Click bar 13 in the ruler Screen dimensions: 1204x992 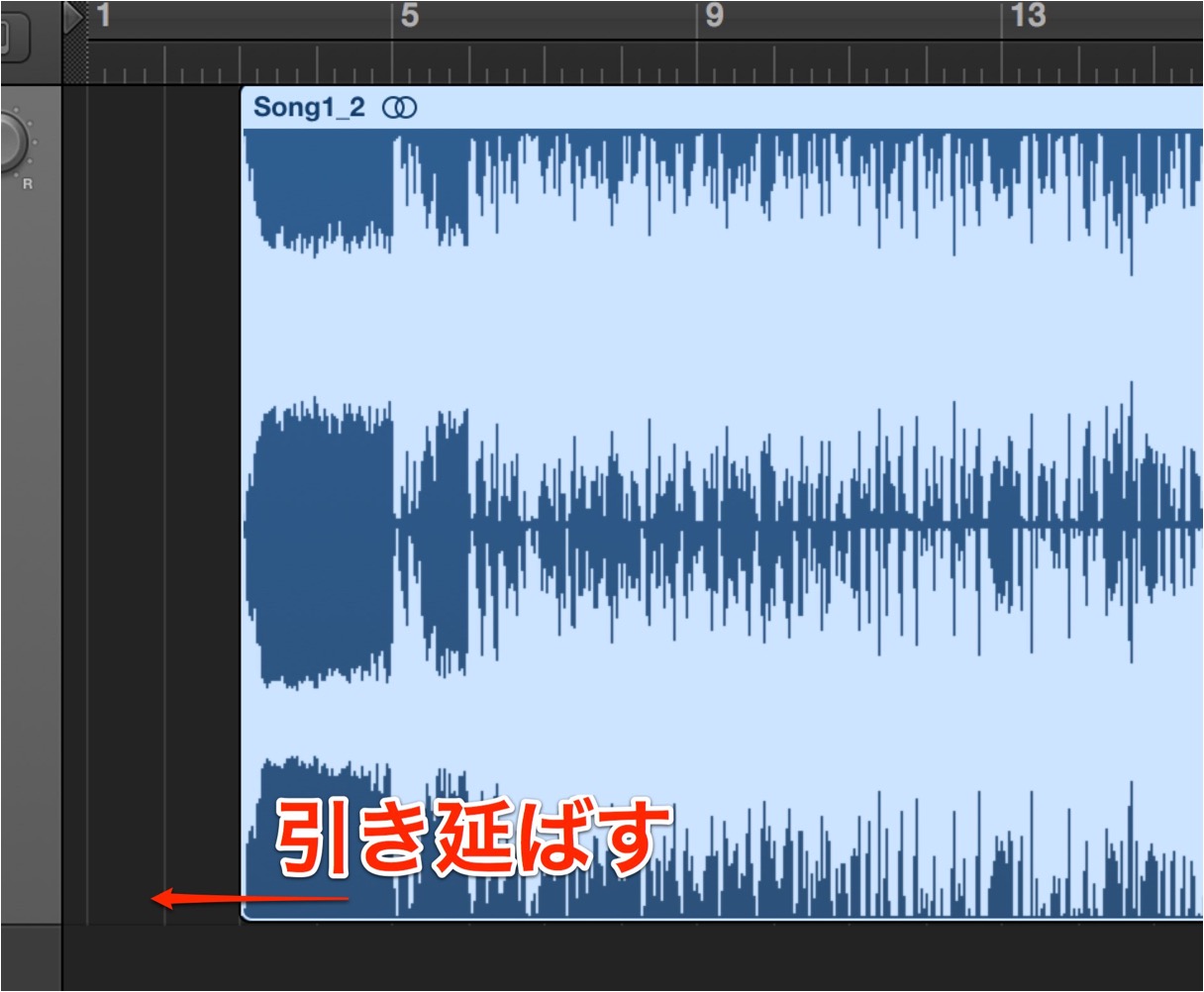pyautogui.click(x=1029, y=16)
